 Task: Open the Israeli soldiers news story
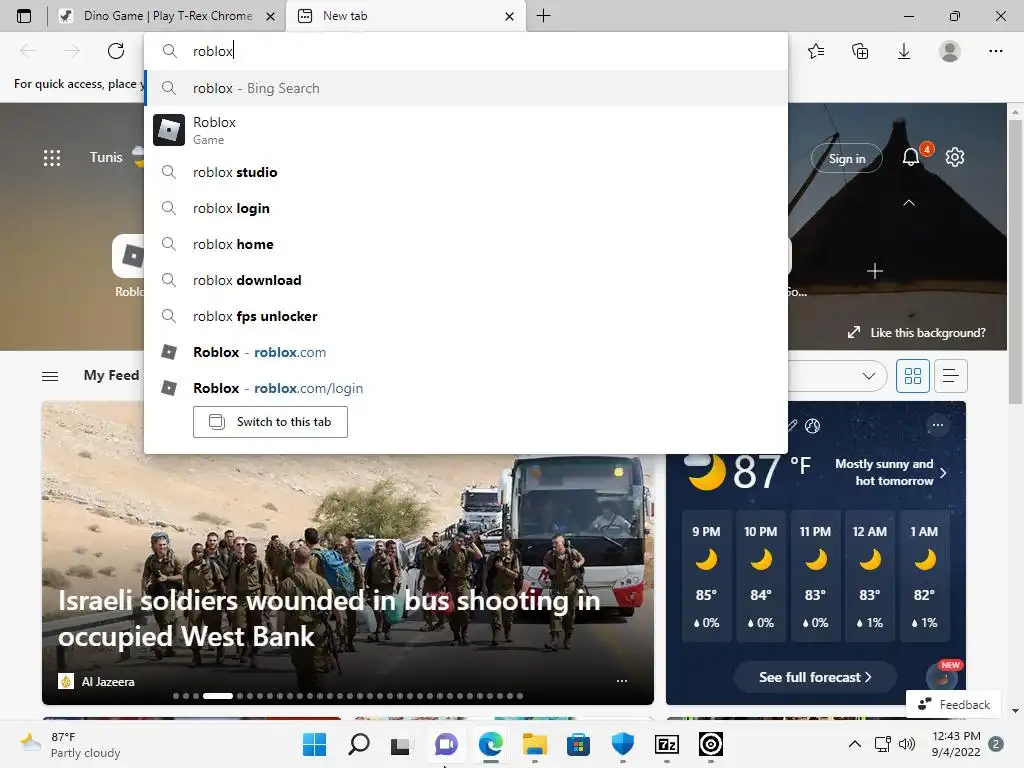[x=328, y=618]
